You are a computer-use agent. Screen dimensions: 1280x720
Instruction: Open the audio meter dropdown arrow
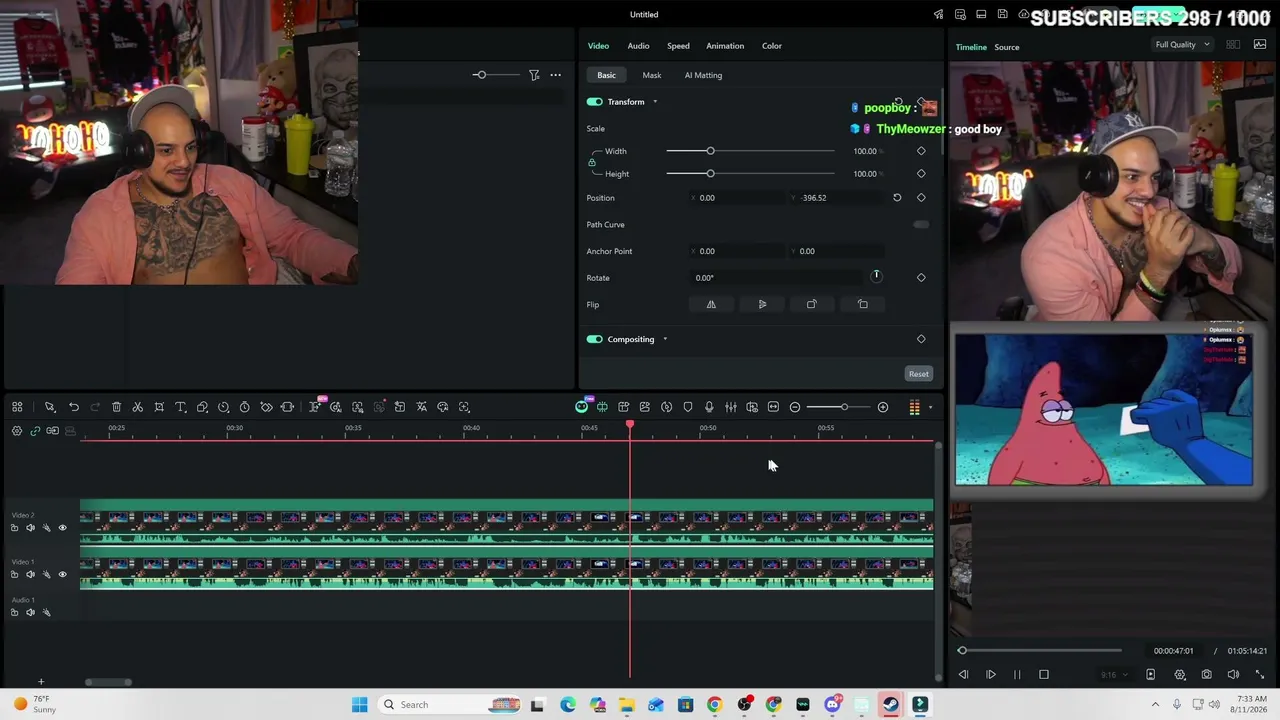click(930, 407)
